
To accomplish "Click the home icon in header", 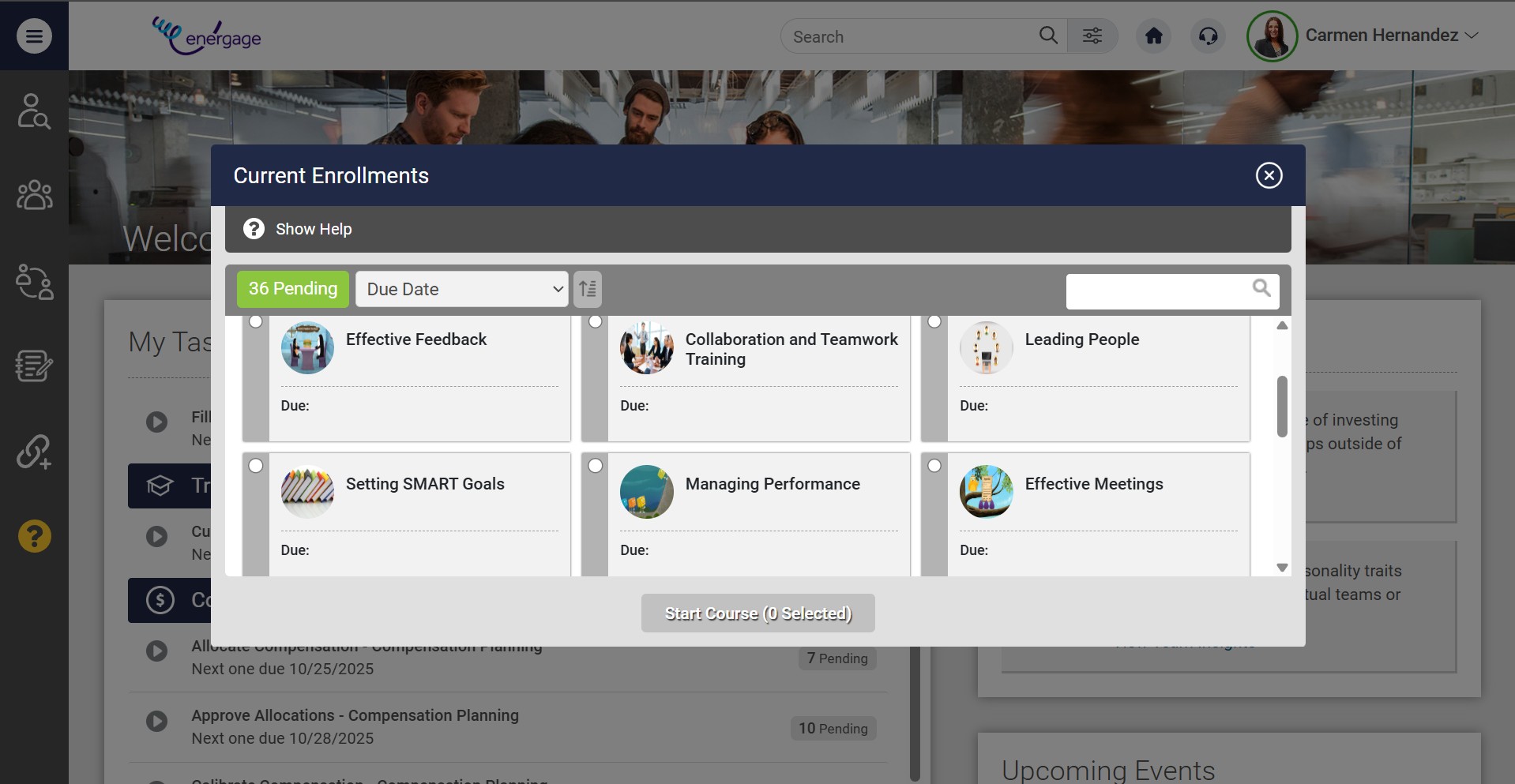I will point(1154,36).
